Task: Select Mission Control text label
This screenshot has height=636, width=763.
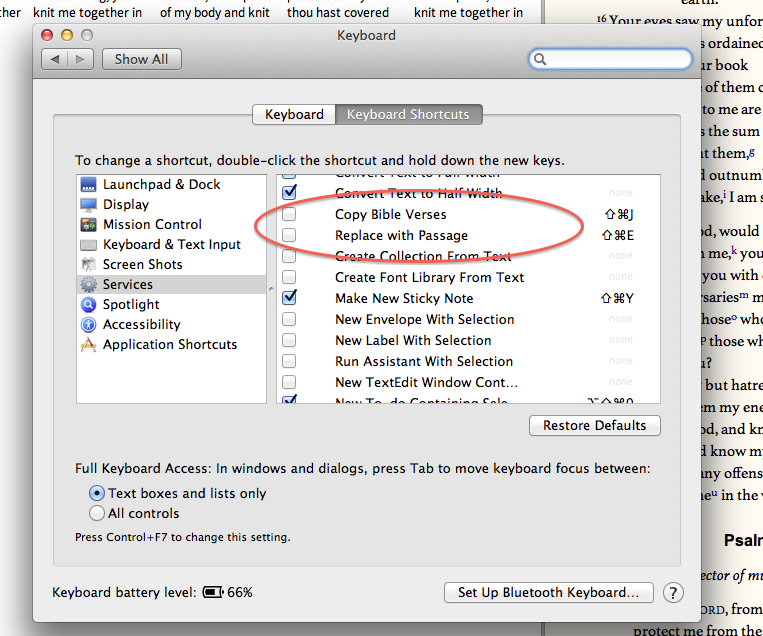Action: pyautogui.click(x=152, y=224)
